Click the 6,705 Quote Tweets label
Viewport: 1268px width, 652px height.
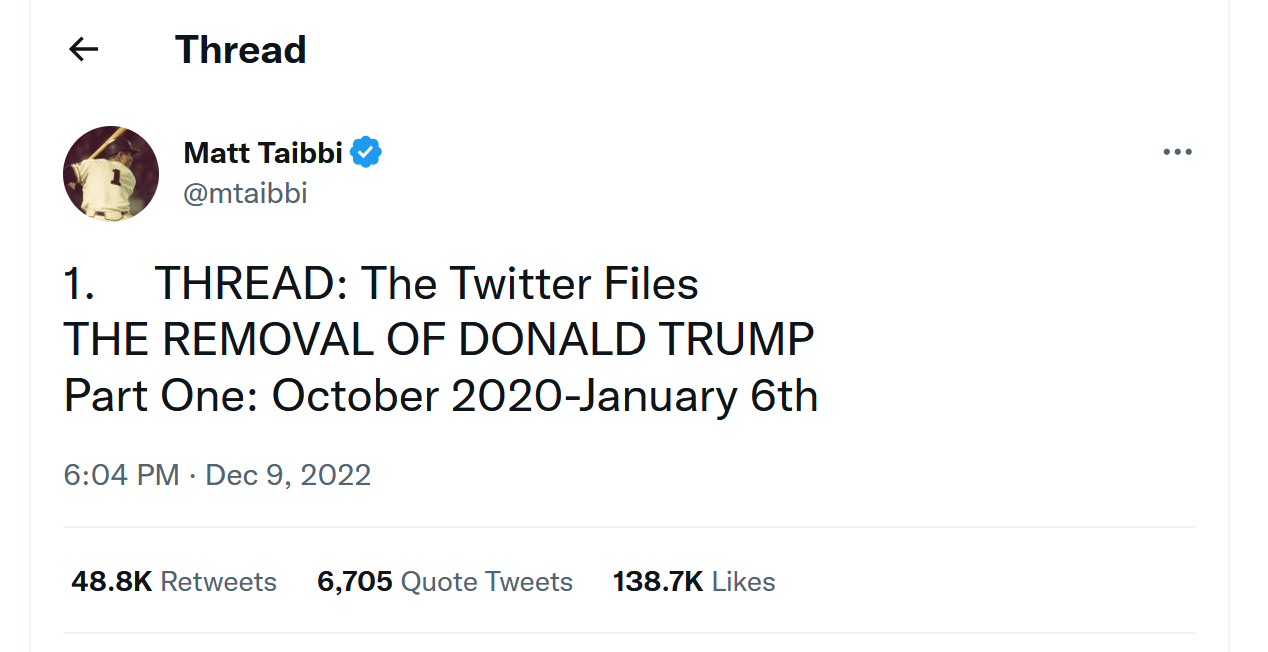click(445, 581)
